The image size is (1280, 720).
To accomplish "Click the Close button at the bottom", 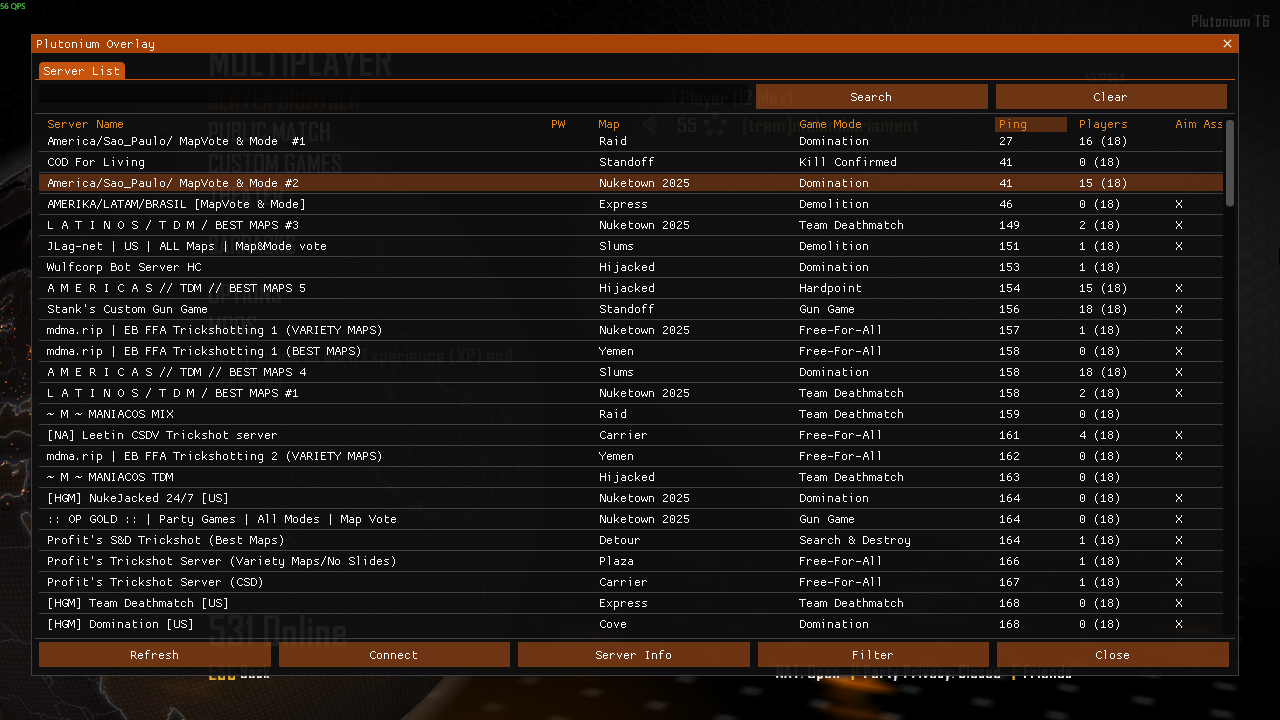I will [x=1112, y=655].
